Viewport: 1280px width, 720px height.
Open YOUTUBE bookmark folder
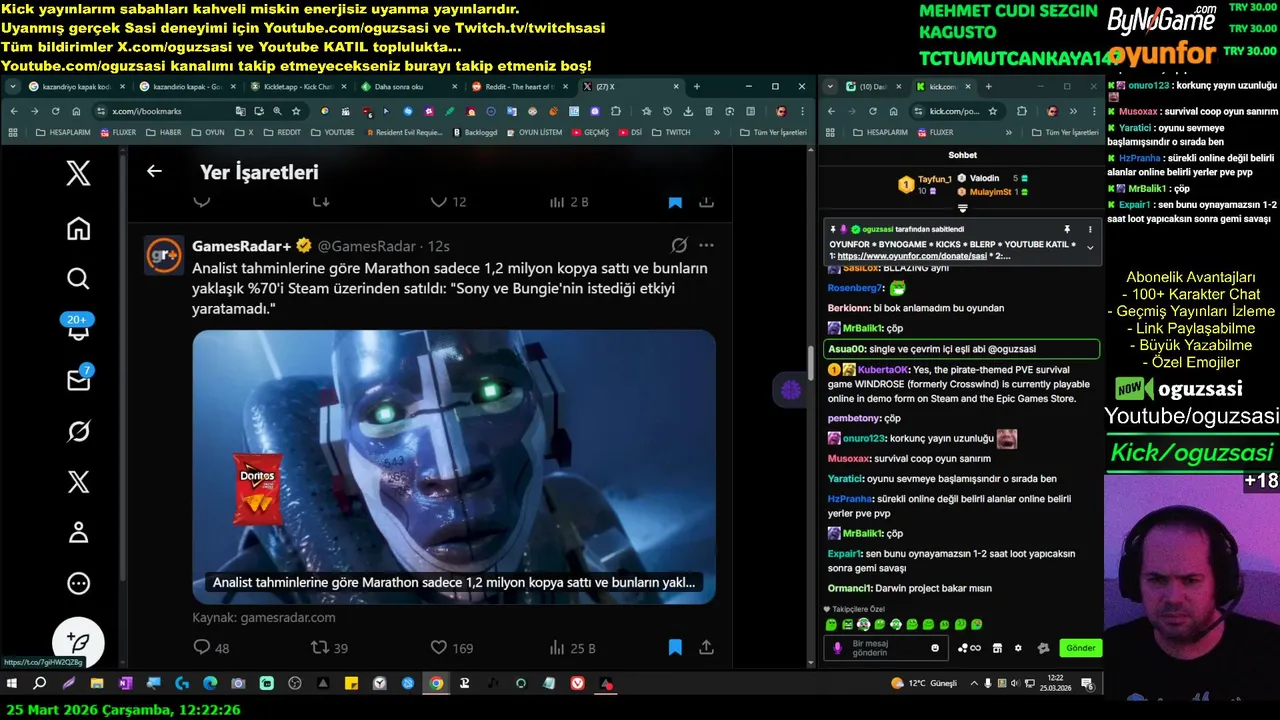pos(332,132)
